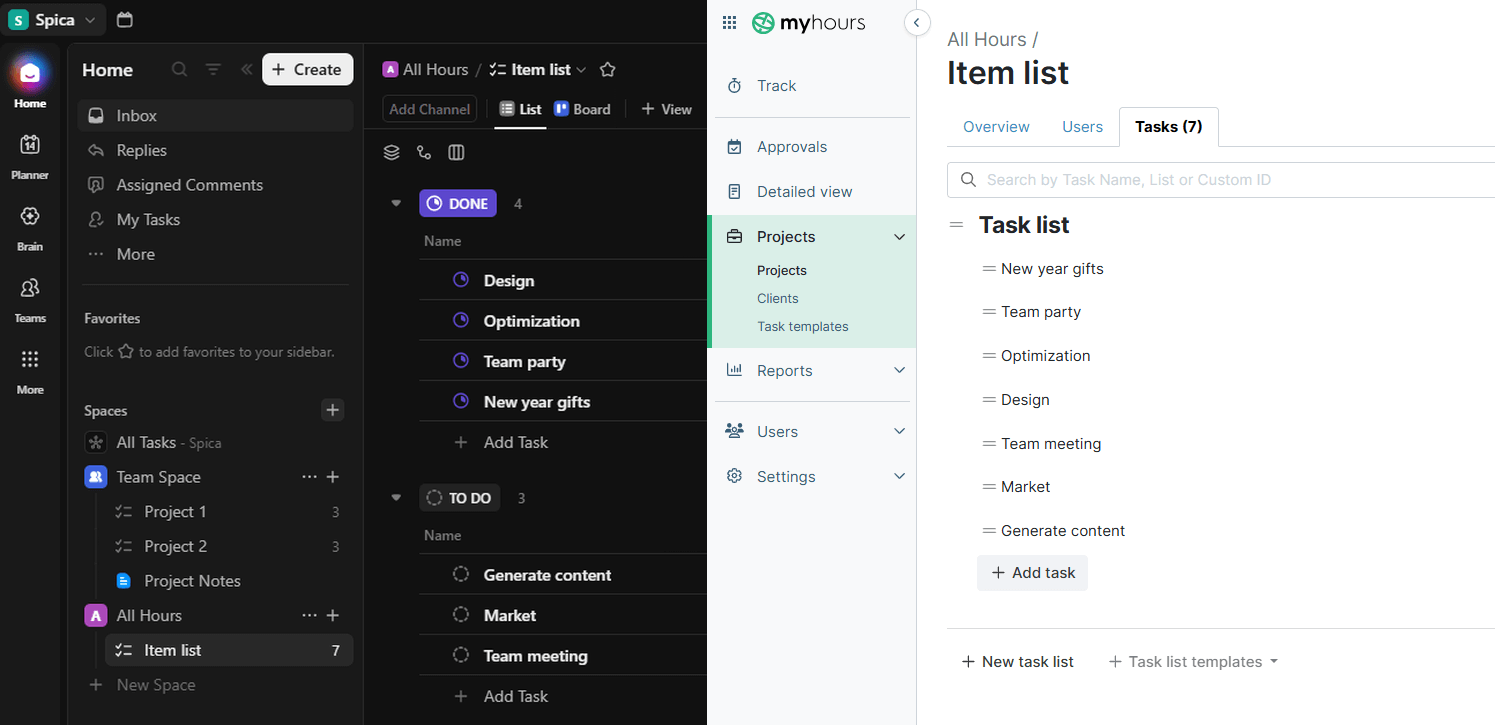The image size is (1495, 725).
Task: Open the Overview tab in My Hours
Action: 996,126
